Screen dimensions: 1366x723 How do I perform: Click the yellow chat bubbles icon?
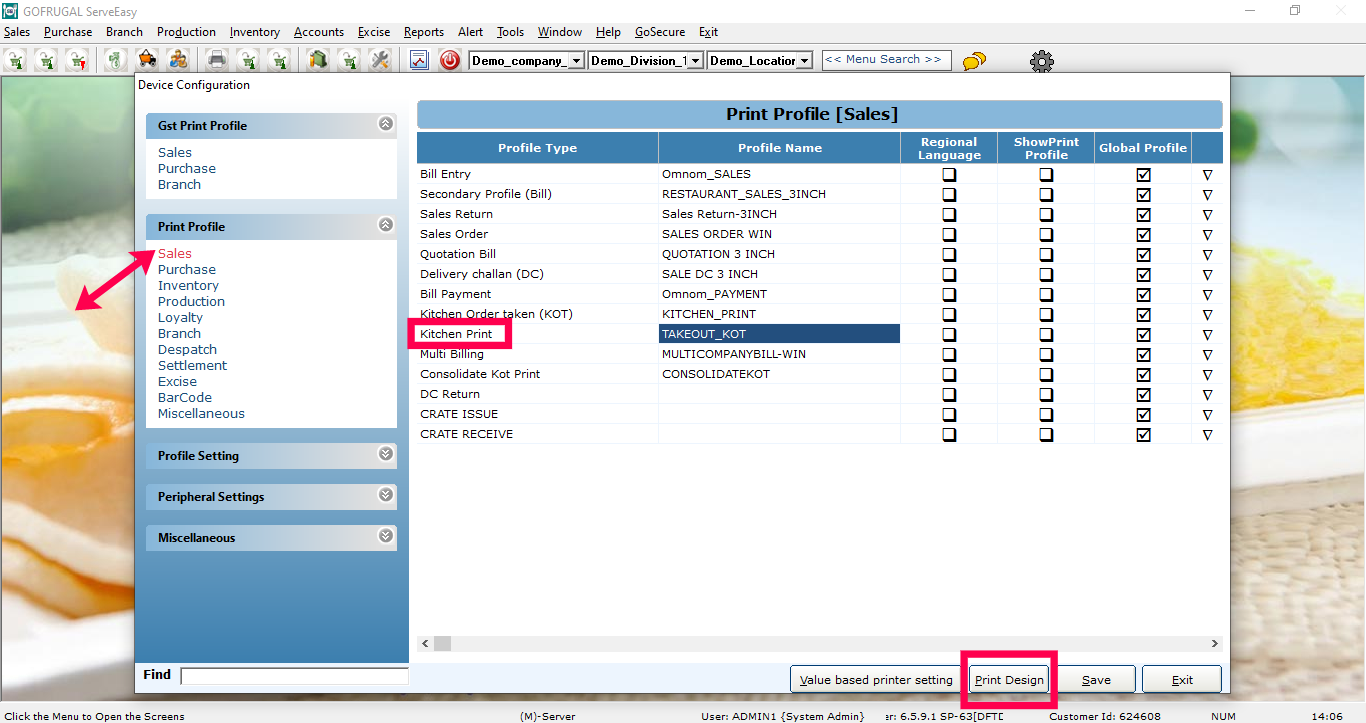point(974,62)
